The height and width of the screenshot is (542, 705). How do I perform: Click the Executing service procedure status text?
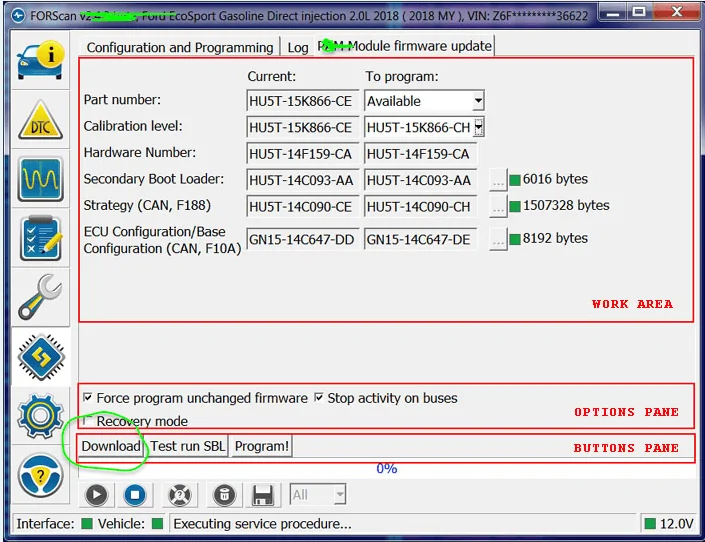pyautogui.click(x=263, y=524)
